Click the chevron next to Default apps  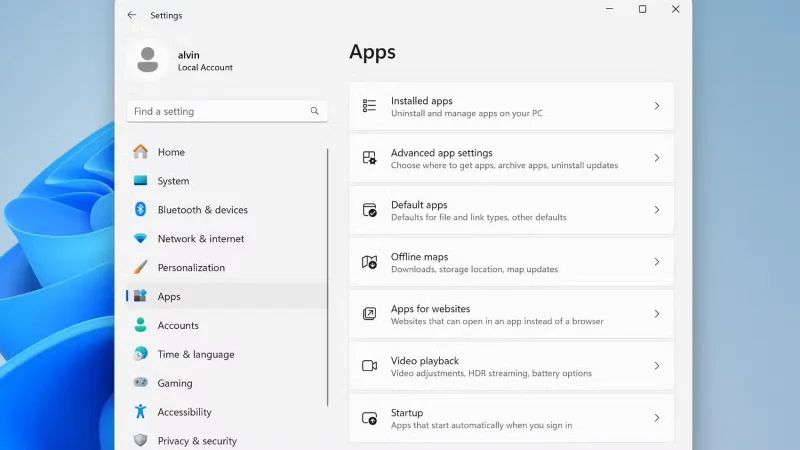click(x=656, y=210)
